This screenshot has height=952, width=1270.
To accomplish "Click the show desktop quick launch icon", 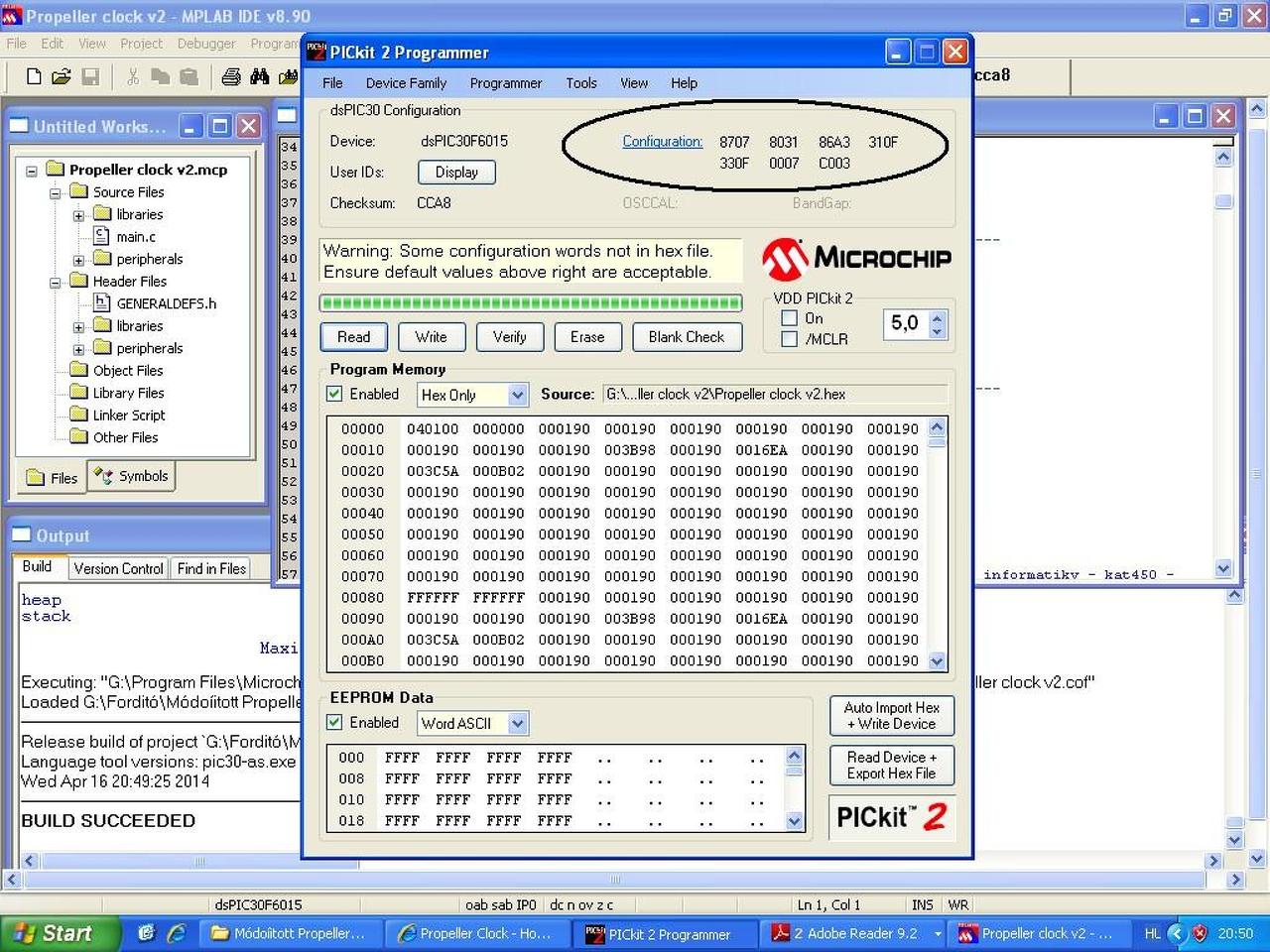I will [147, 933].
